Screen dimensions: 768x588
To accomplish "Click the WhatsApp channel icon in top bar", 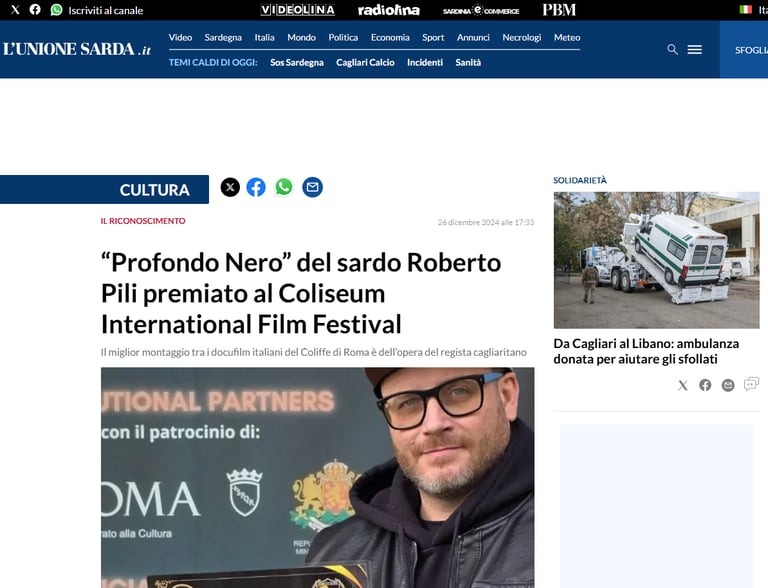I will 57,10.
